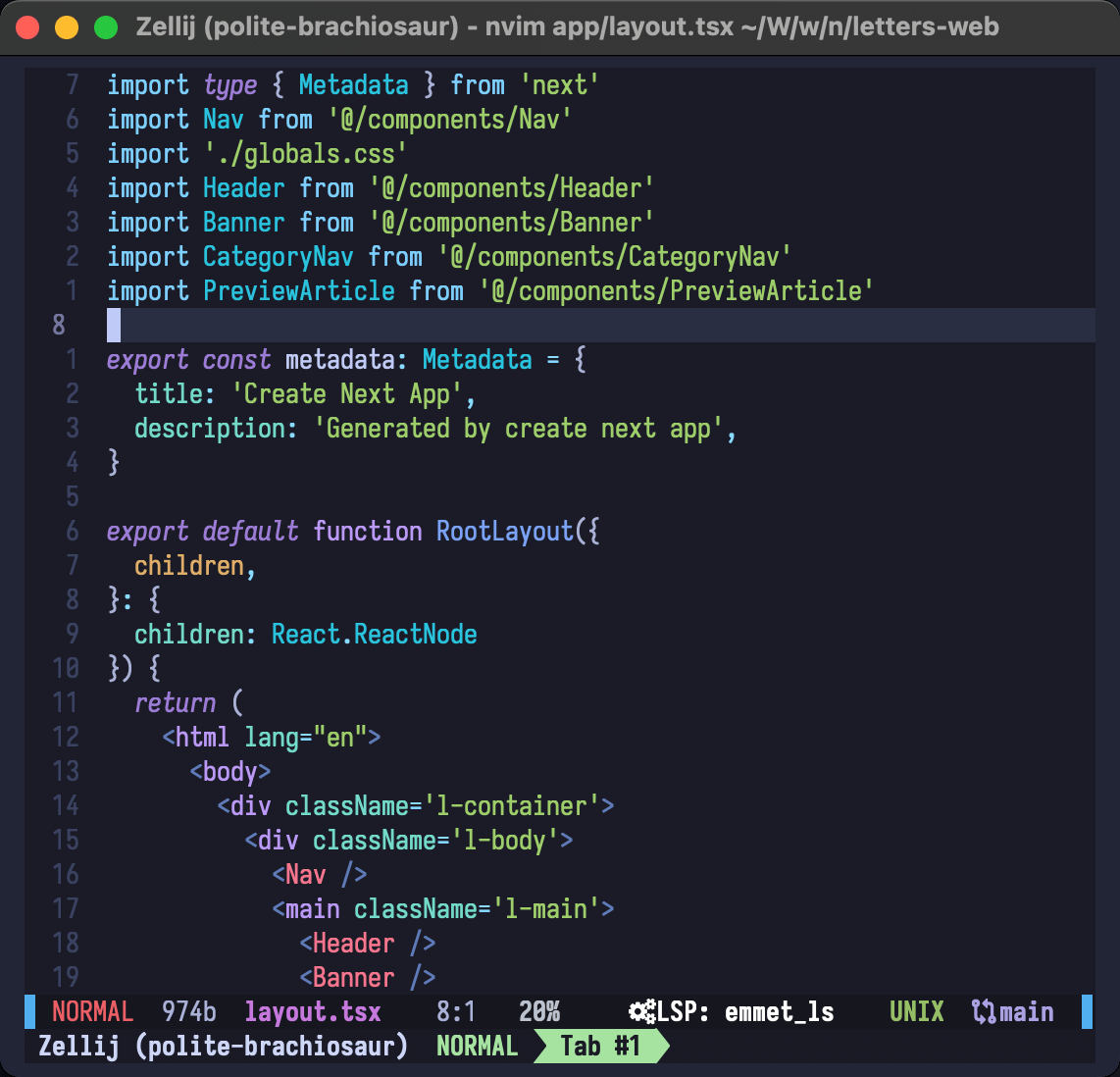This screenshot has height=1077, width=1120.
Task: Click the '@/components/PreviewArticle' import path
Action: (676, 291)
